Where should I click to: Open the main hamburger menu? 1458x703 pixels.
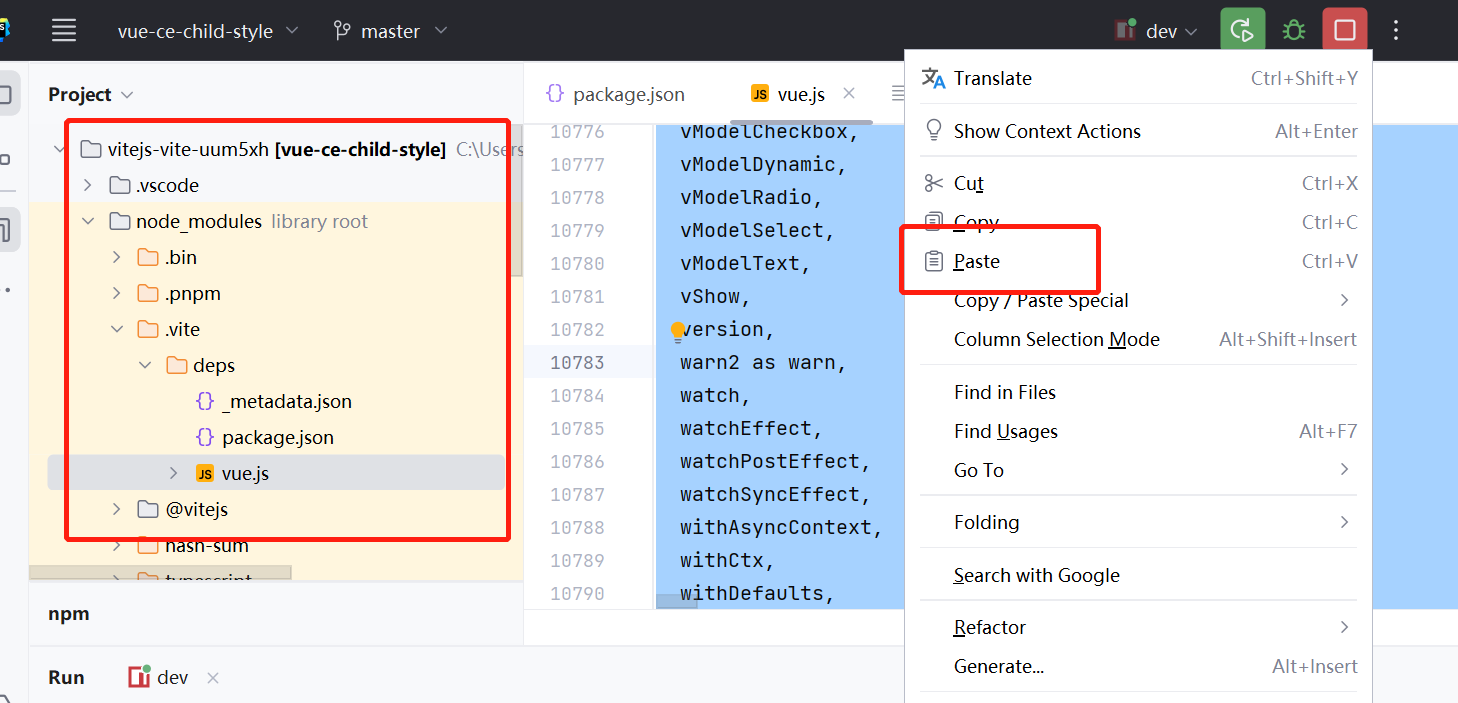point(63,29)
